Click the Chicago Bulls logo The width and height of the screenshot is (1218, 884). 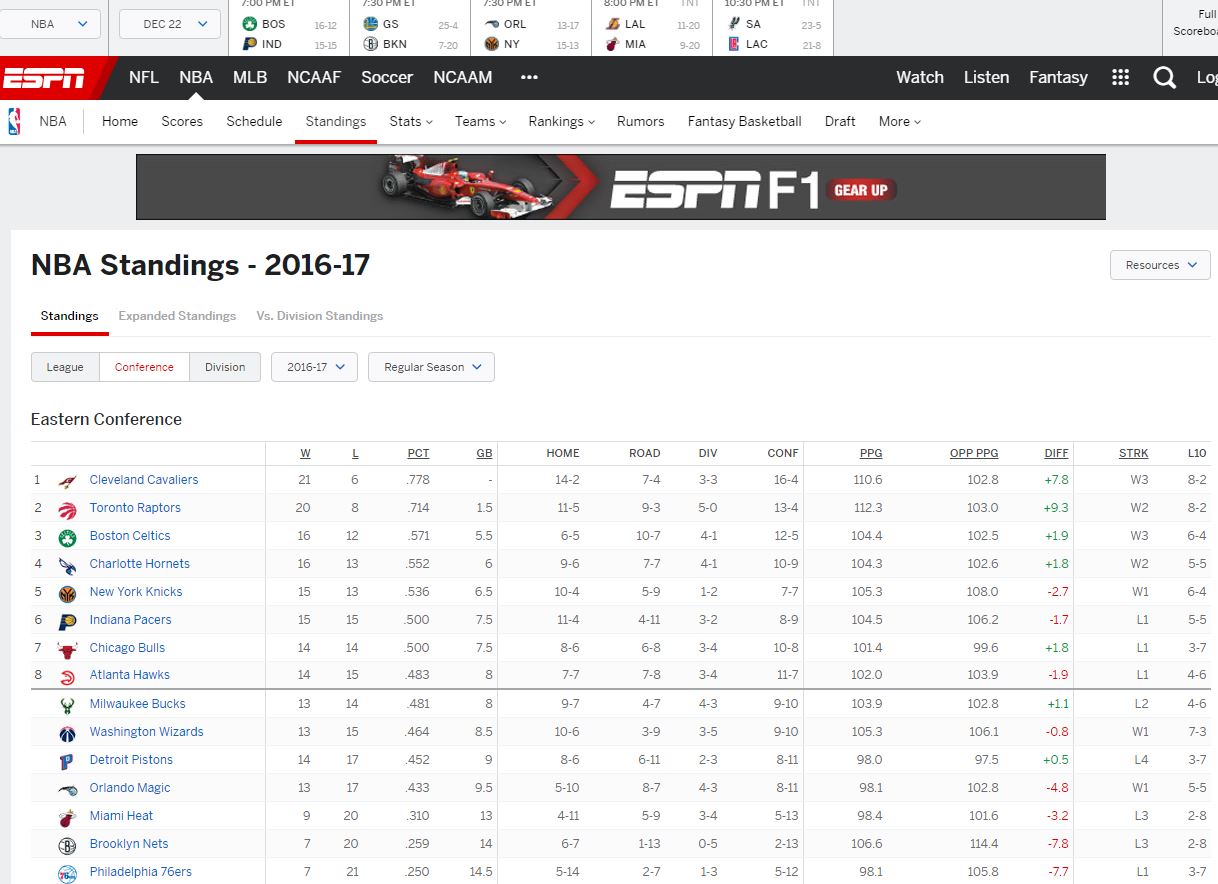click(x=67, y=649)
